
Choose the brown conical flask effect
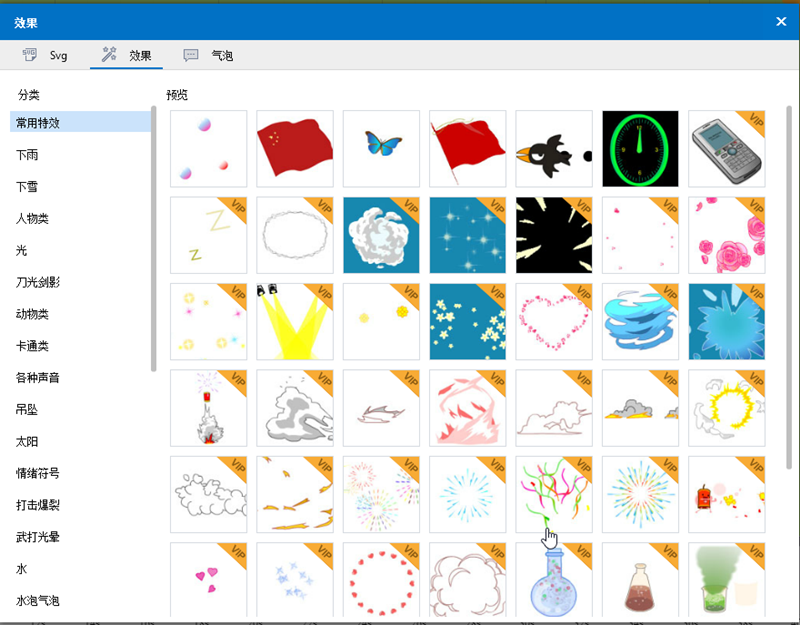pyautogui.click(x=640, y=580)
